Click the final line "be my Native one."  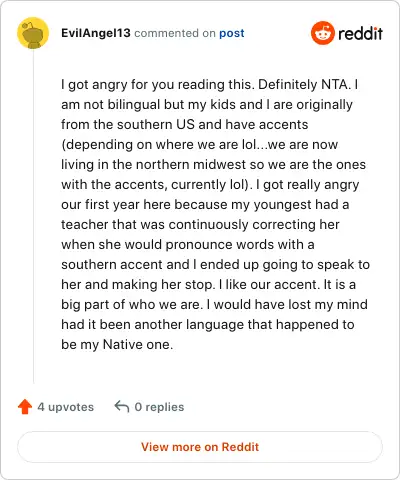click(117, 345)
